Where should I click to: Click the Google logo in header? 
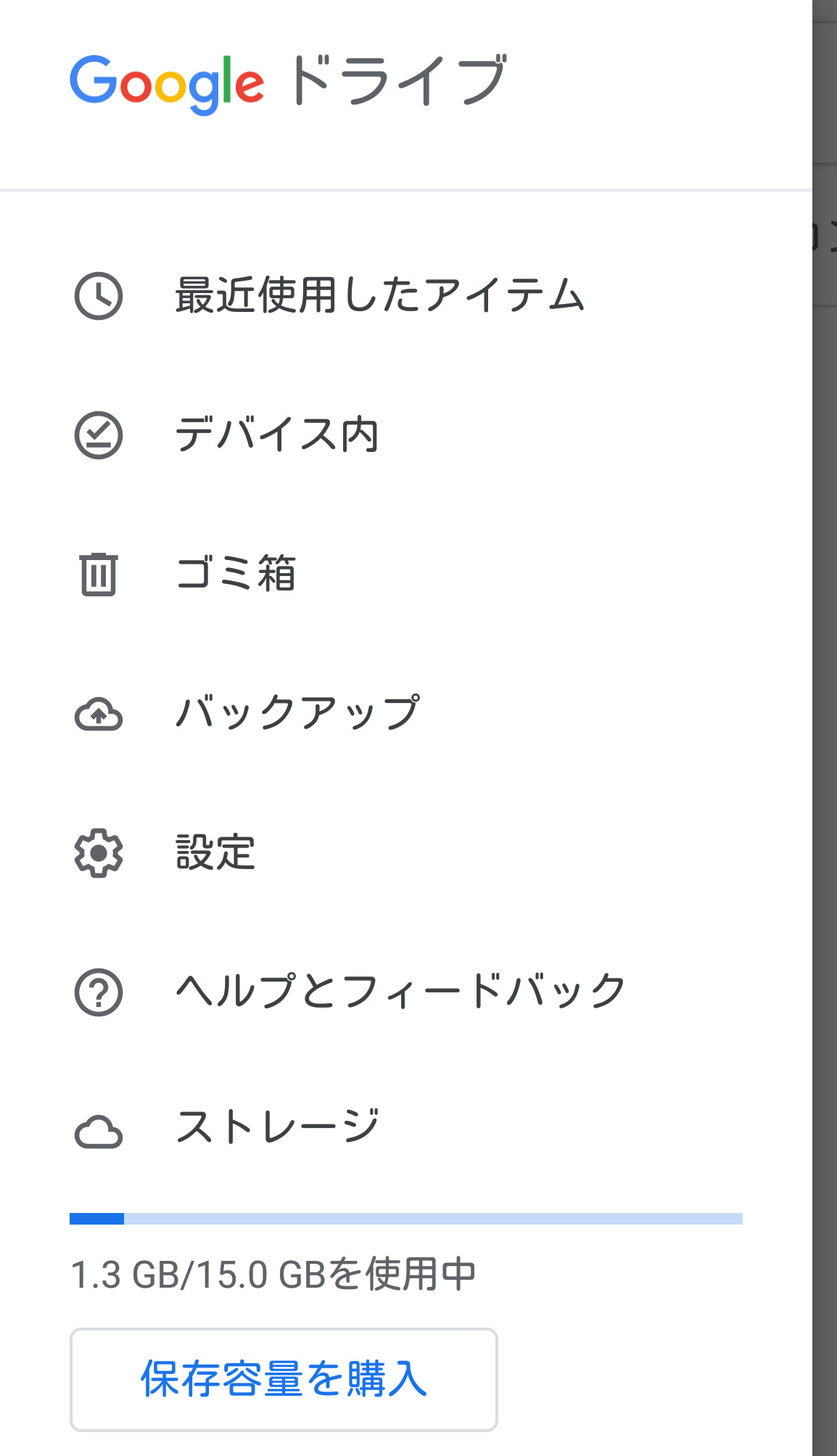tap(167, 83)
